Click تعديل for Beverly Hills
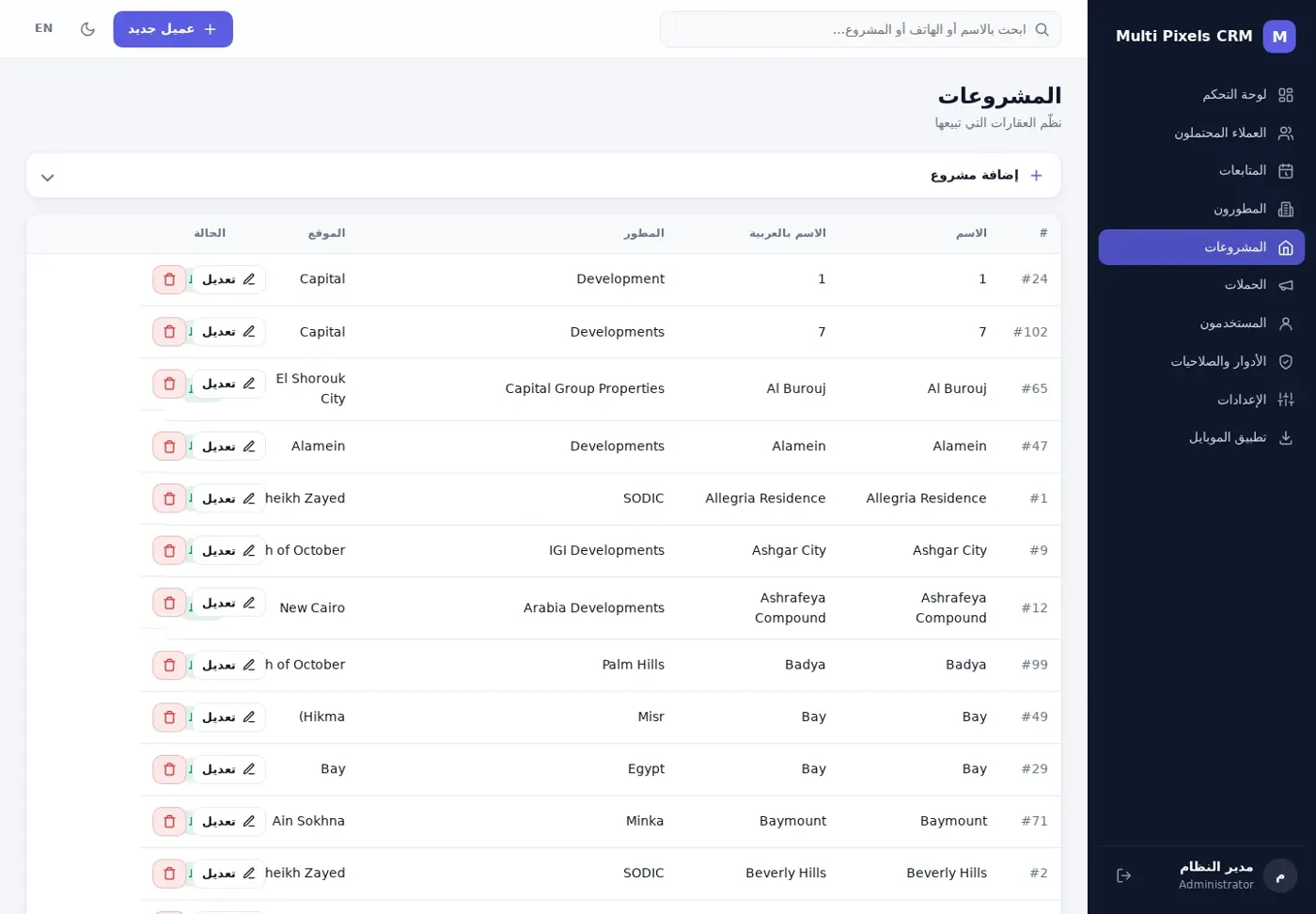Image resolution: width=1316 pixels, height=914 pixels. pos(228,874)
